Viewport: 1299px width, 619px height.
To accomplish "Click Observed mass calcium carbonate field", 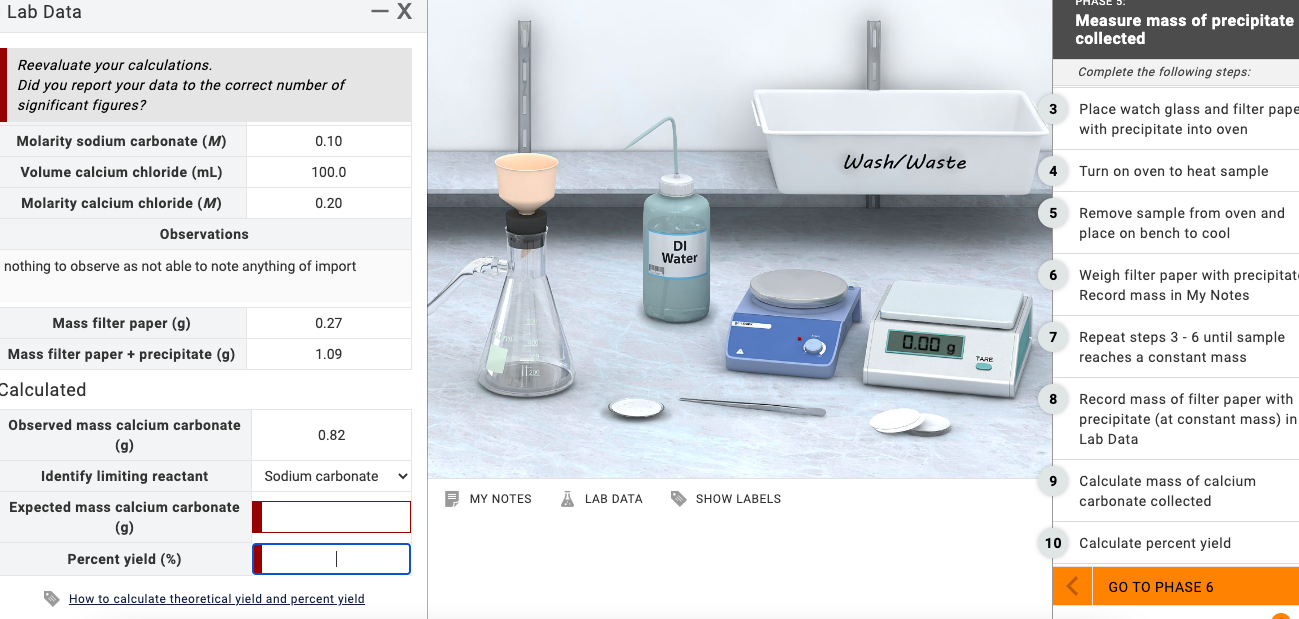I will (332, 435).
